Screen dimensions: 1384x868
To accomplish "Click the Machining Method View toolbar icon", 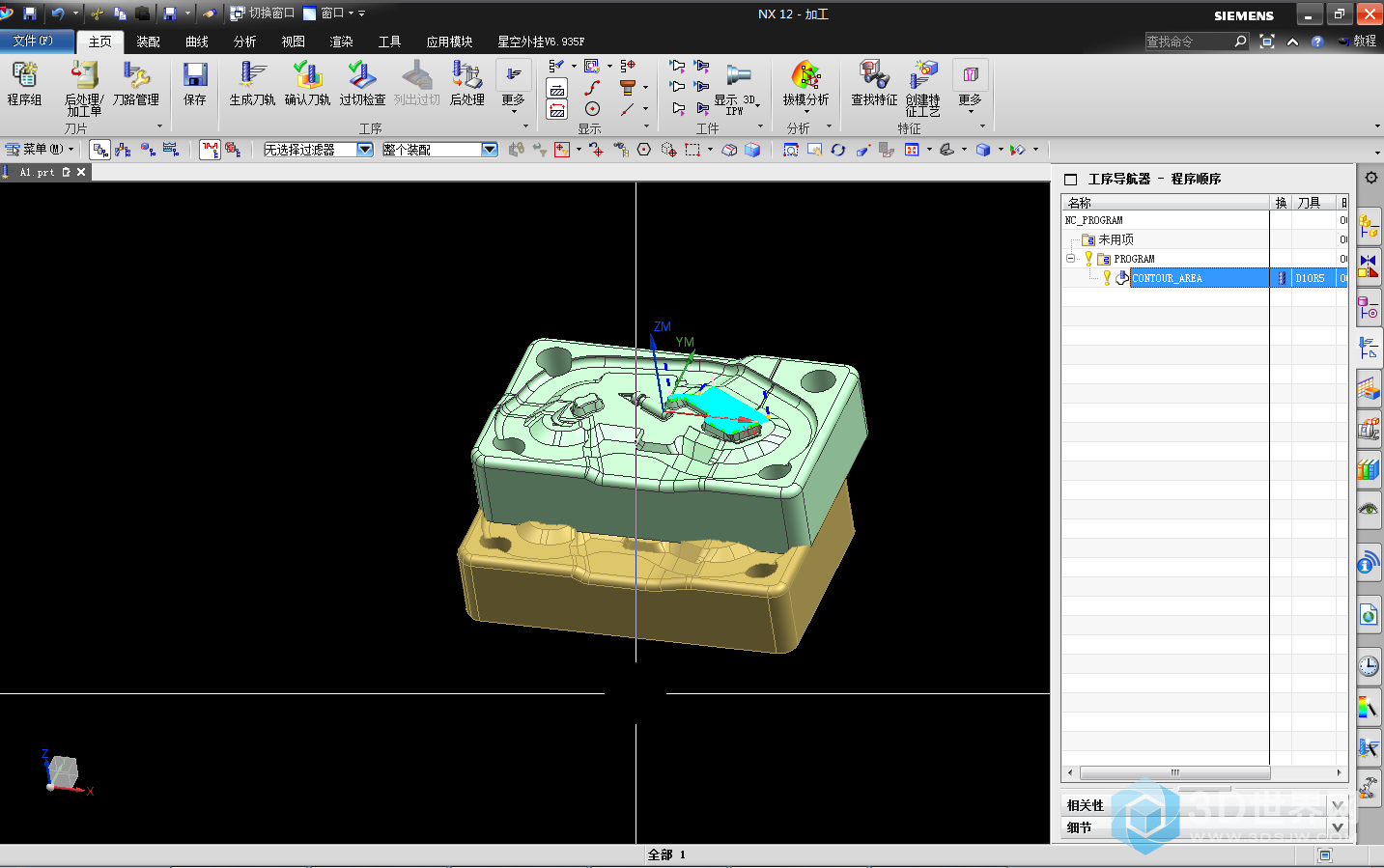I will (171, 150).
